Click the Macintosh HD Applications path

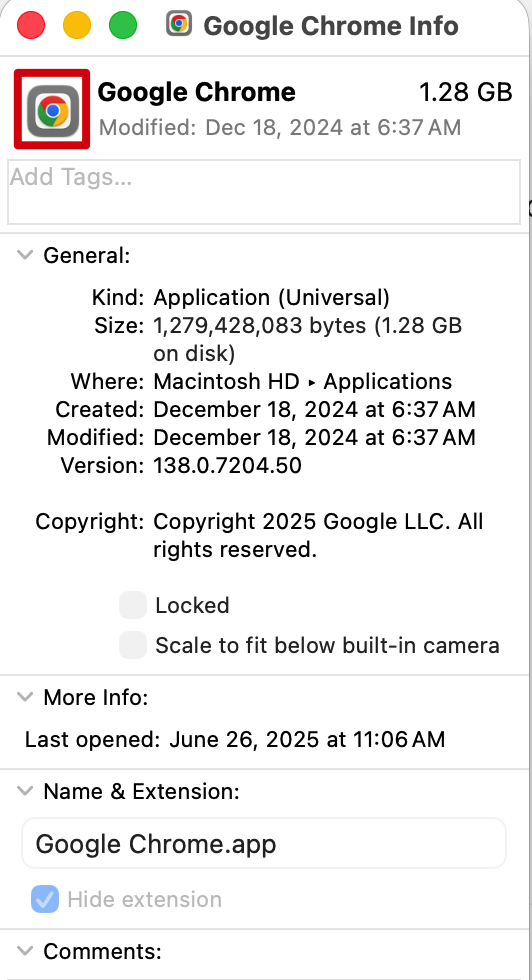tap(303, 381)
